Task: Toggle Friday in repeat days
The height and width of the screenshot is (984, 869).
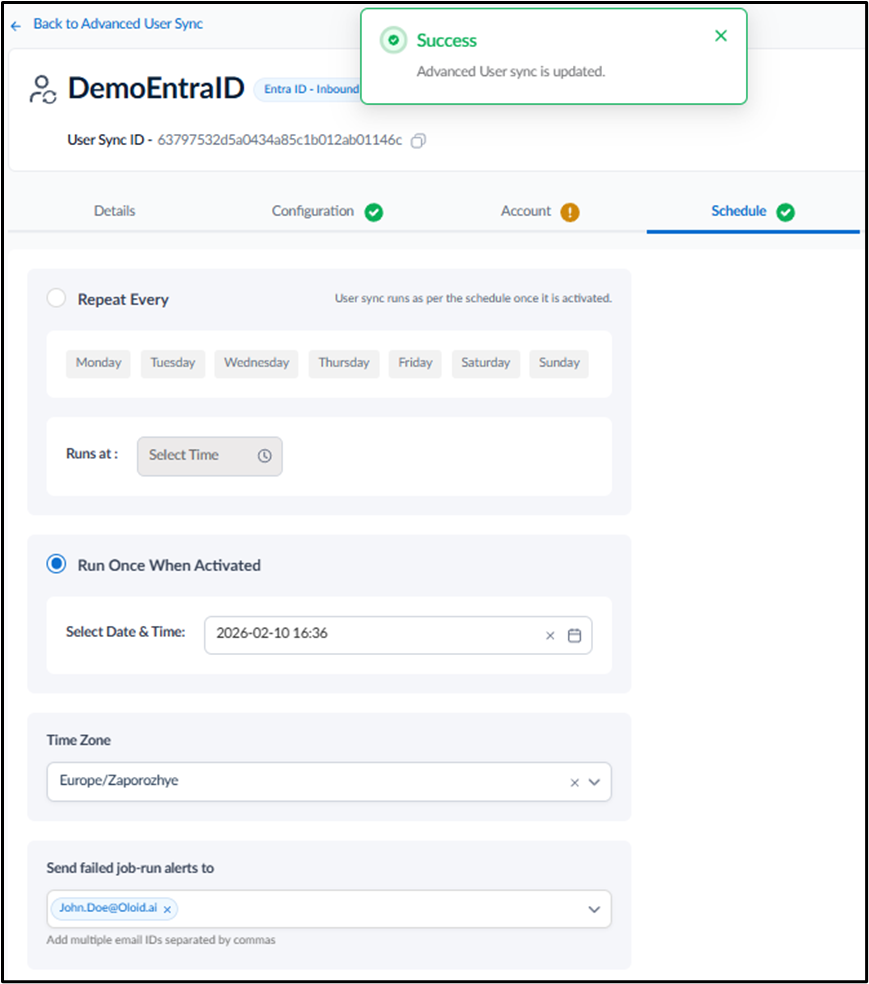Action: pos(415,363)
